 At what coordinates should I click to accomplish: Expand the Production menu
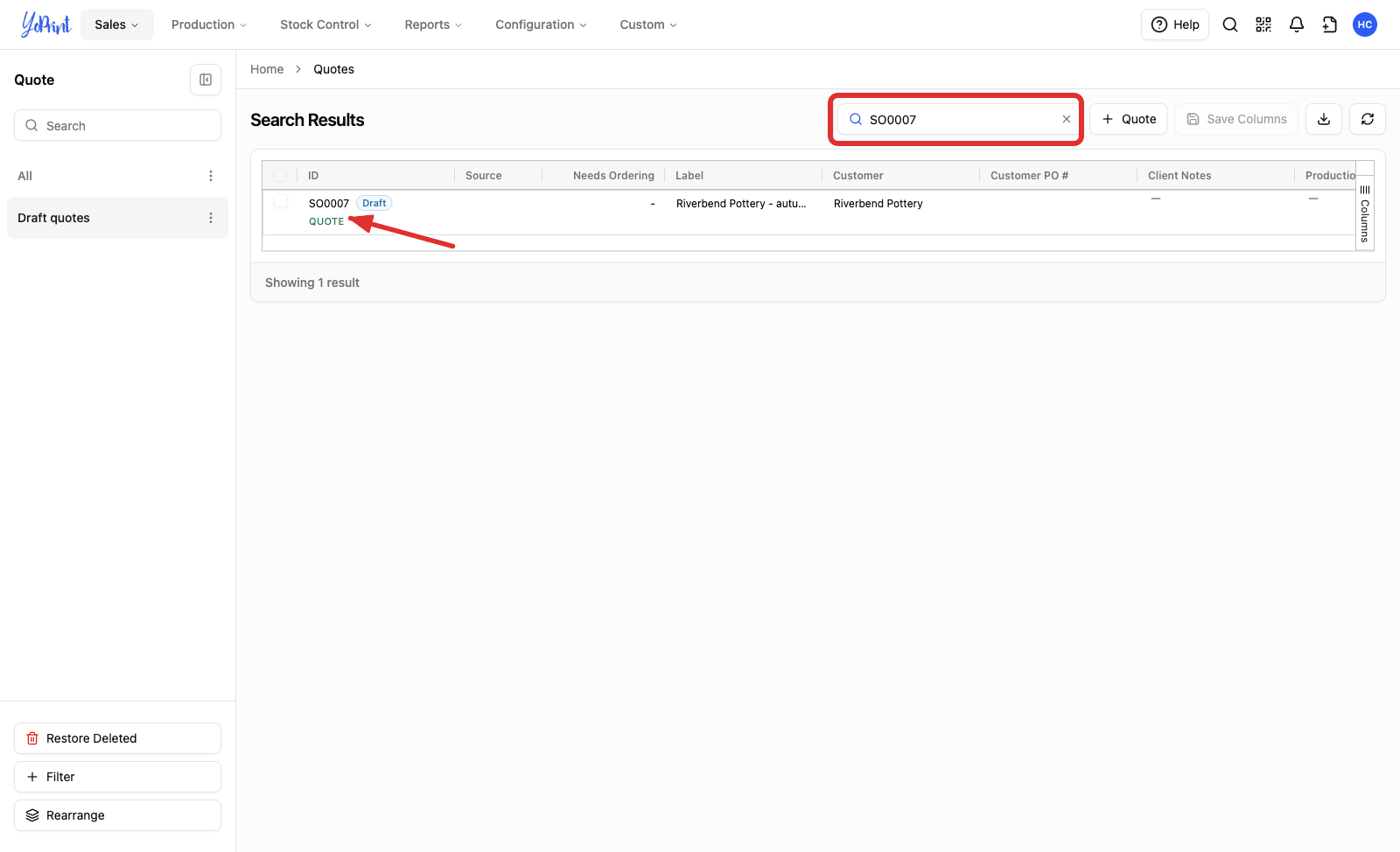tap(209, 24)
